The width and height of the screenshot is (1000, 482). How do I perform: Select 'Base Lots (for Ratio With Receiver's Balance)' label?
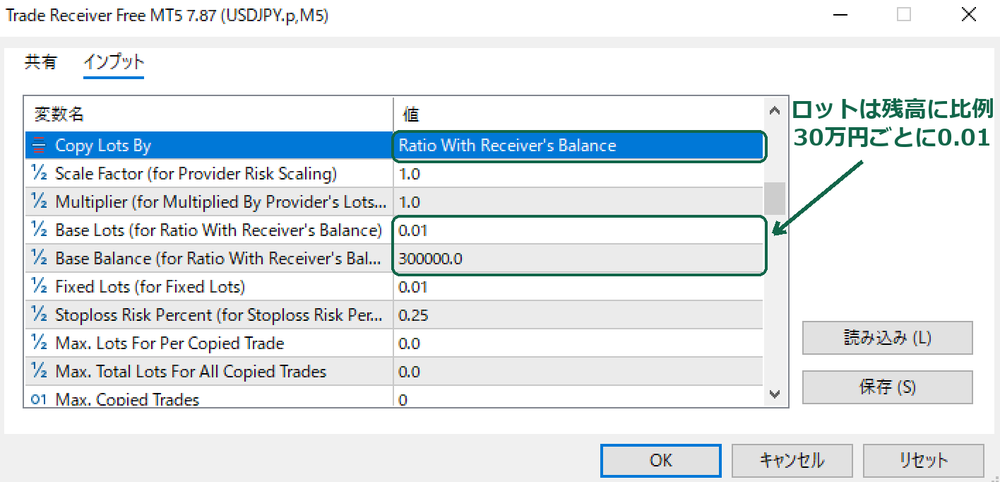[219, 230]
